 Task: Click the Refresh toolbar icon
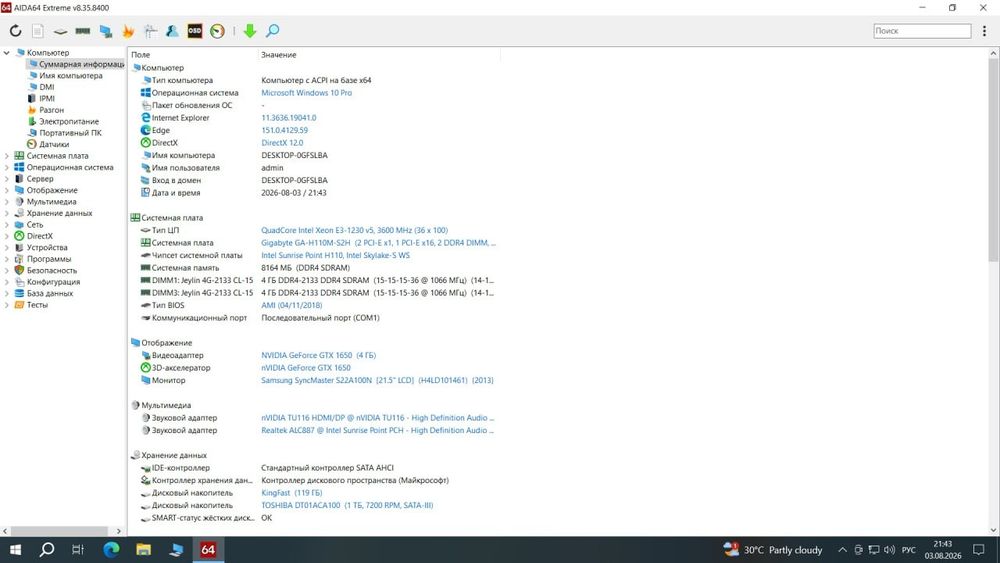point(15,31)
